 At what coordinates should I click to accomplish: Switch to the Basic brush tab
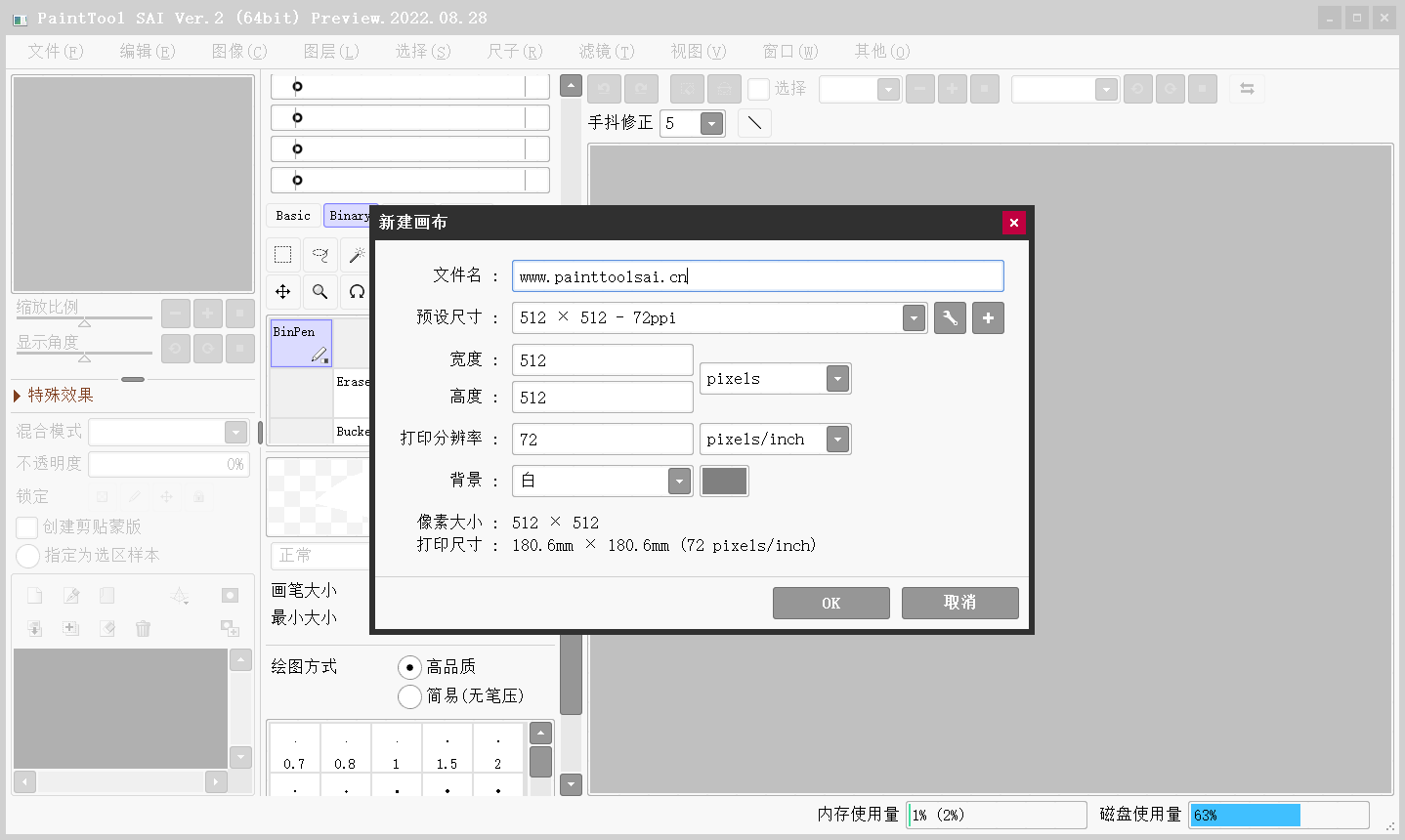click(x=293, y=216)
